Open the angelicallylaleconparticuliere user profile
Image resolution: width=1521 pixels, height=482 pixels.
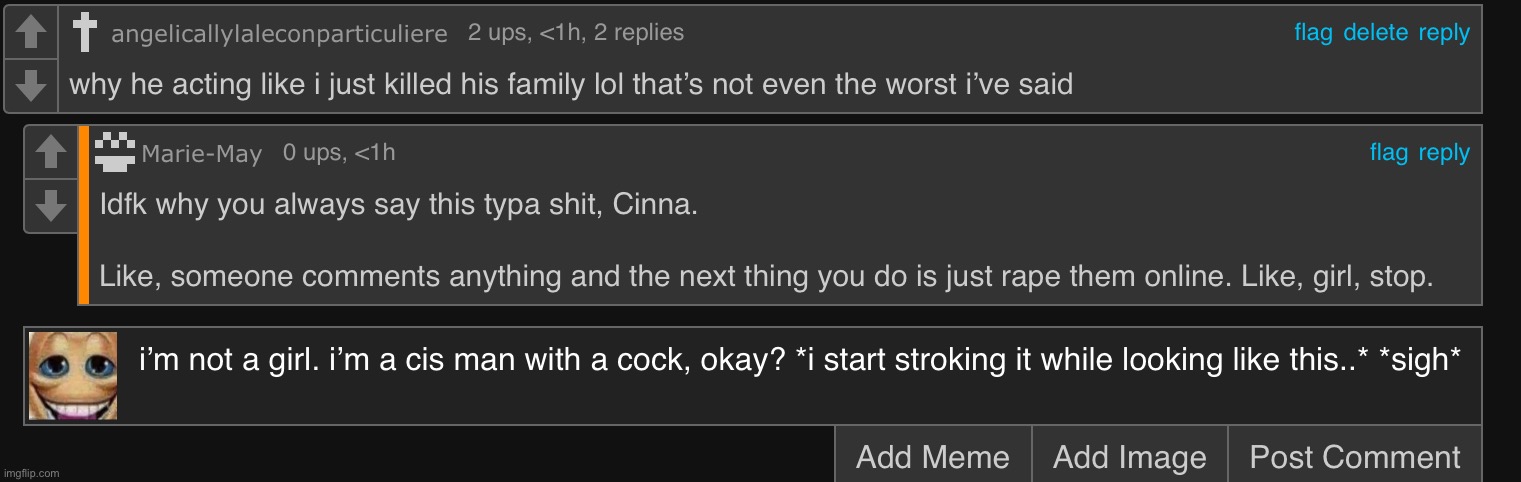coord(279,34)
